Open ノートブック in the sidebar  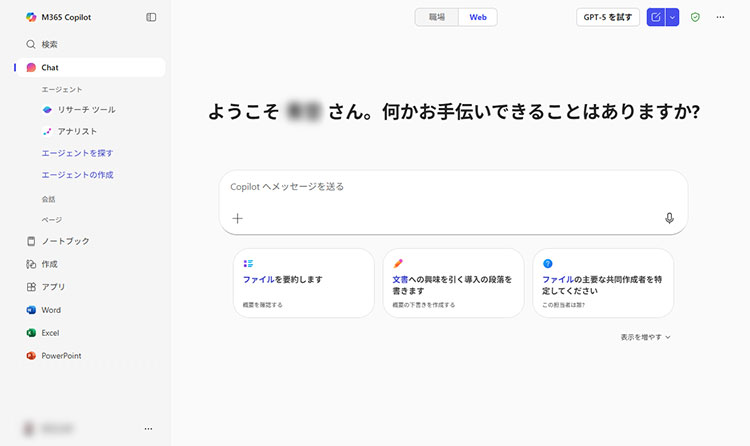coord(65,241)
